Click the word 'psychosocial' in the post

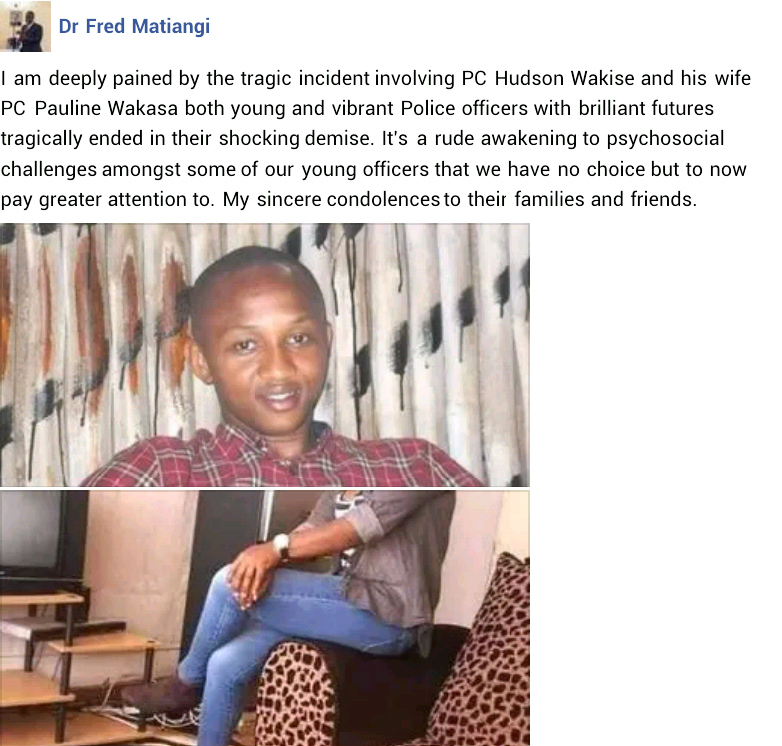click(x=665, y=139)
